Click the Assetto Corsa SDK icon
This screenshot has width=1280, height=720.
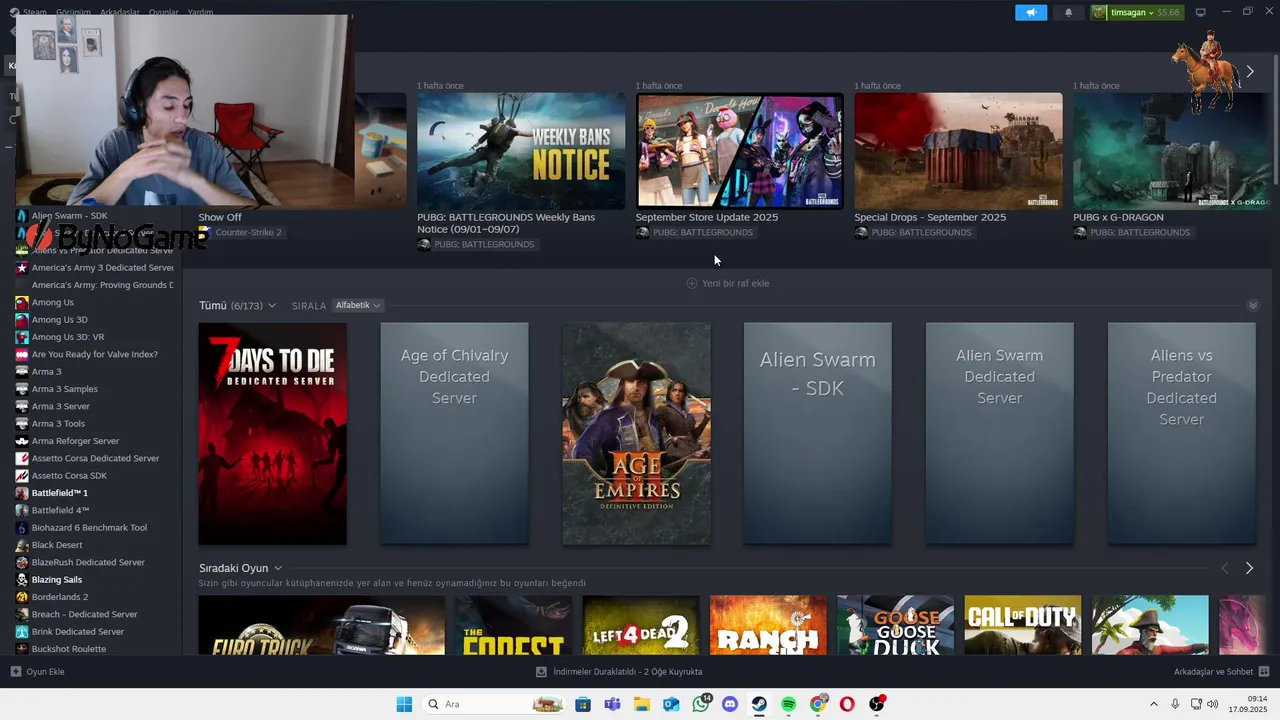[22, 475]
